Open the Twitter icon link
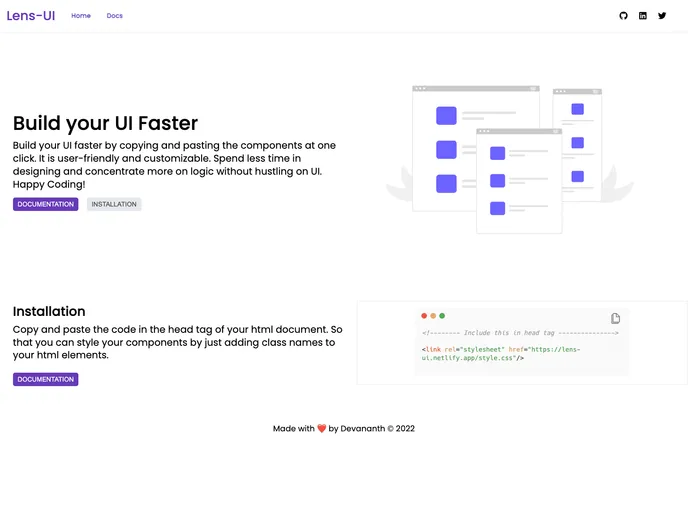 tap(661, 16)
